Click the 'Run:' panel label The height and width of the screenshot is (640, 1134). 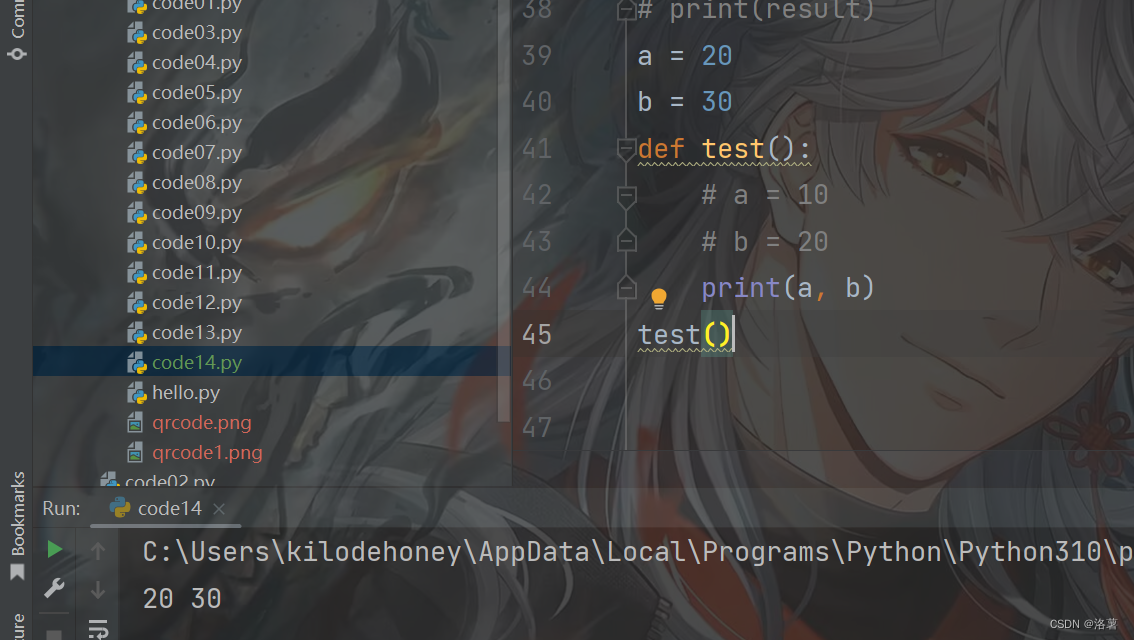(61, 508)
